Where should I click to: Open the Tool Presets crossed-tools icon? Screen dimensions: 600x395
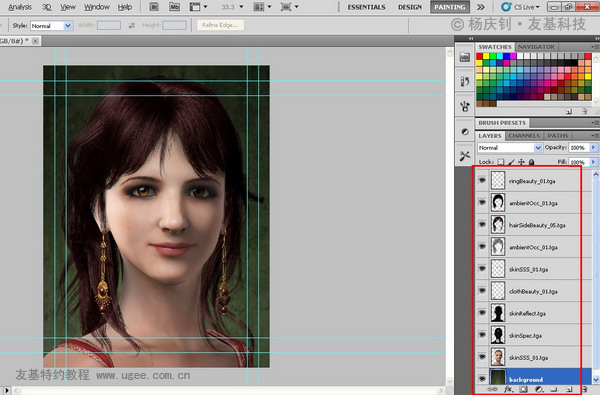465,155
